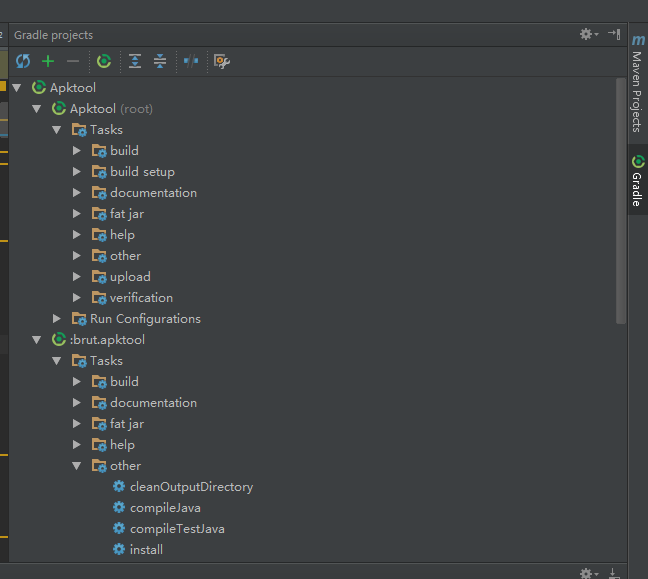Collapse Tasks under Apktool (root)
Viewport: 648px width, 579px height.
(57, 130)
